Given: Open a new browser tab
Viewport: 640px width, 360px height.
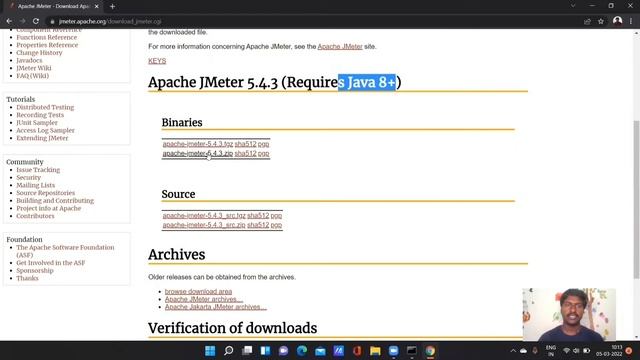Looking at the screenshot, I should 112,7.
